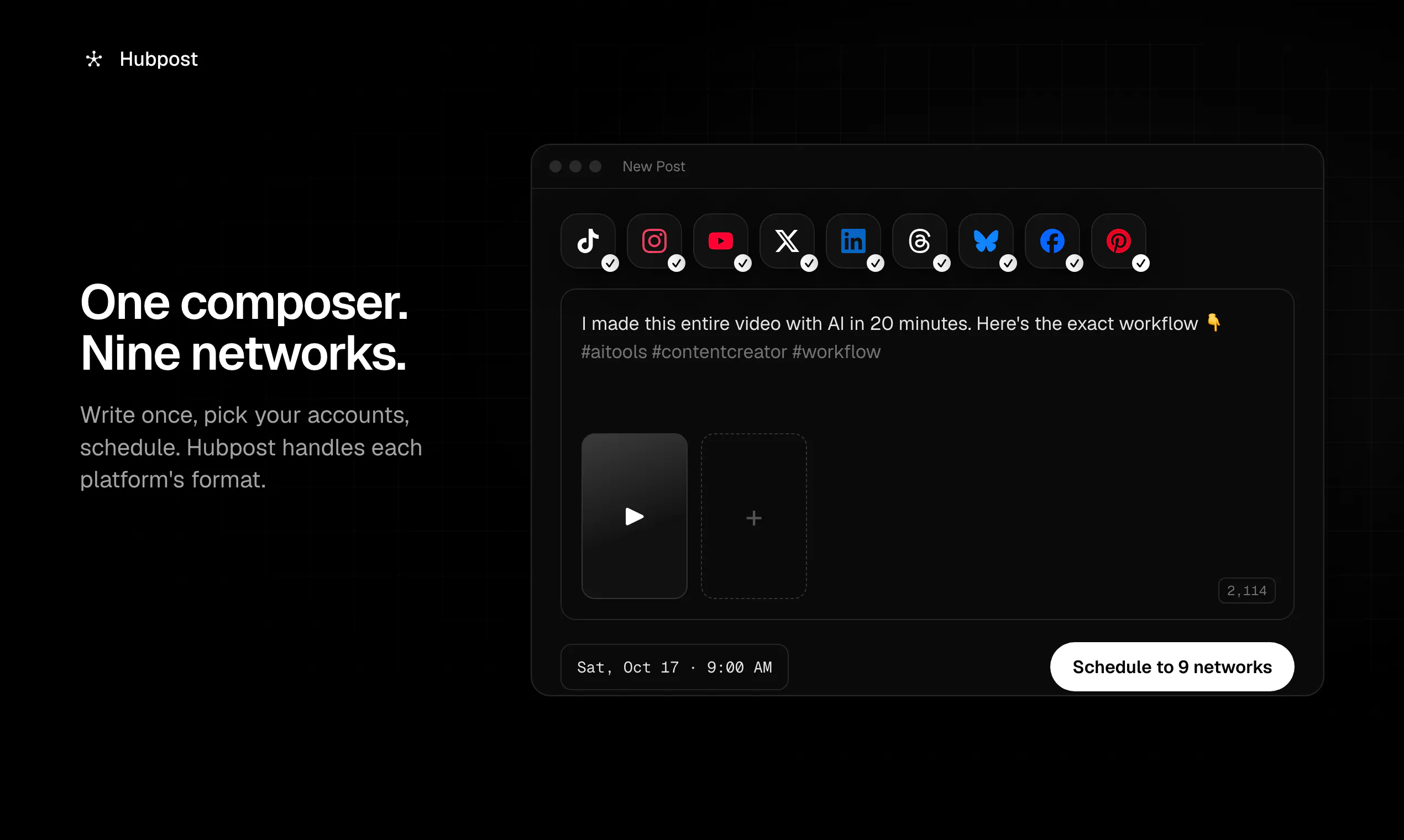This screenshot has height=840, width=1404.
Task: Uncheck the X checkmark badge
Action: coord(809,263)
